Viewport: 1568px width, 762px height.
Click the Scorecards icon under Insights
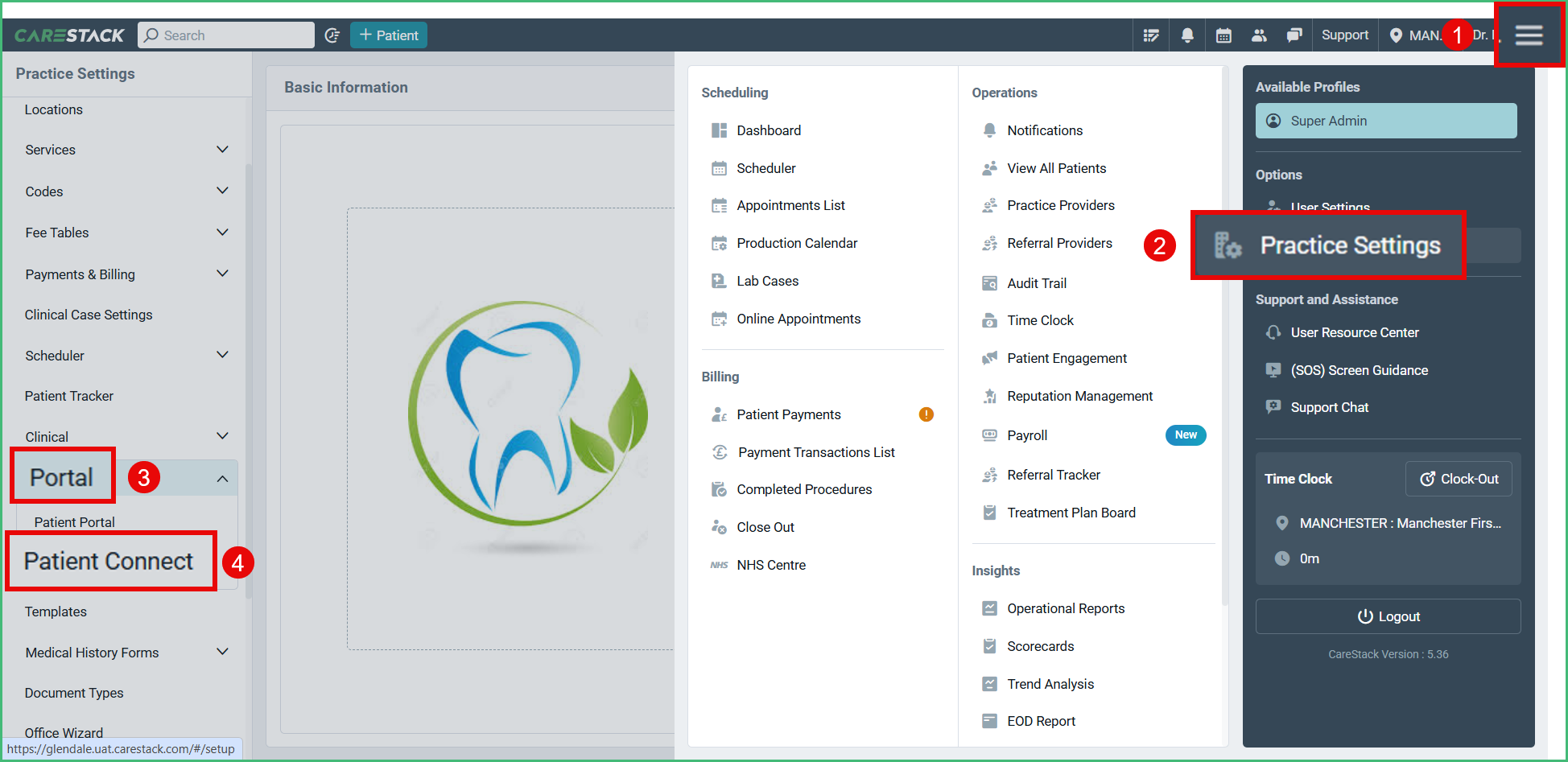(989, 645)
